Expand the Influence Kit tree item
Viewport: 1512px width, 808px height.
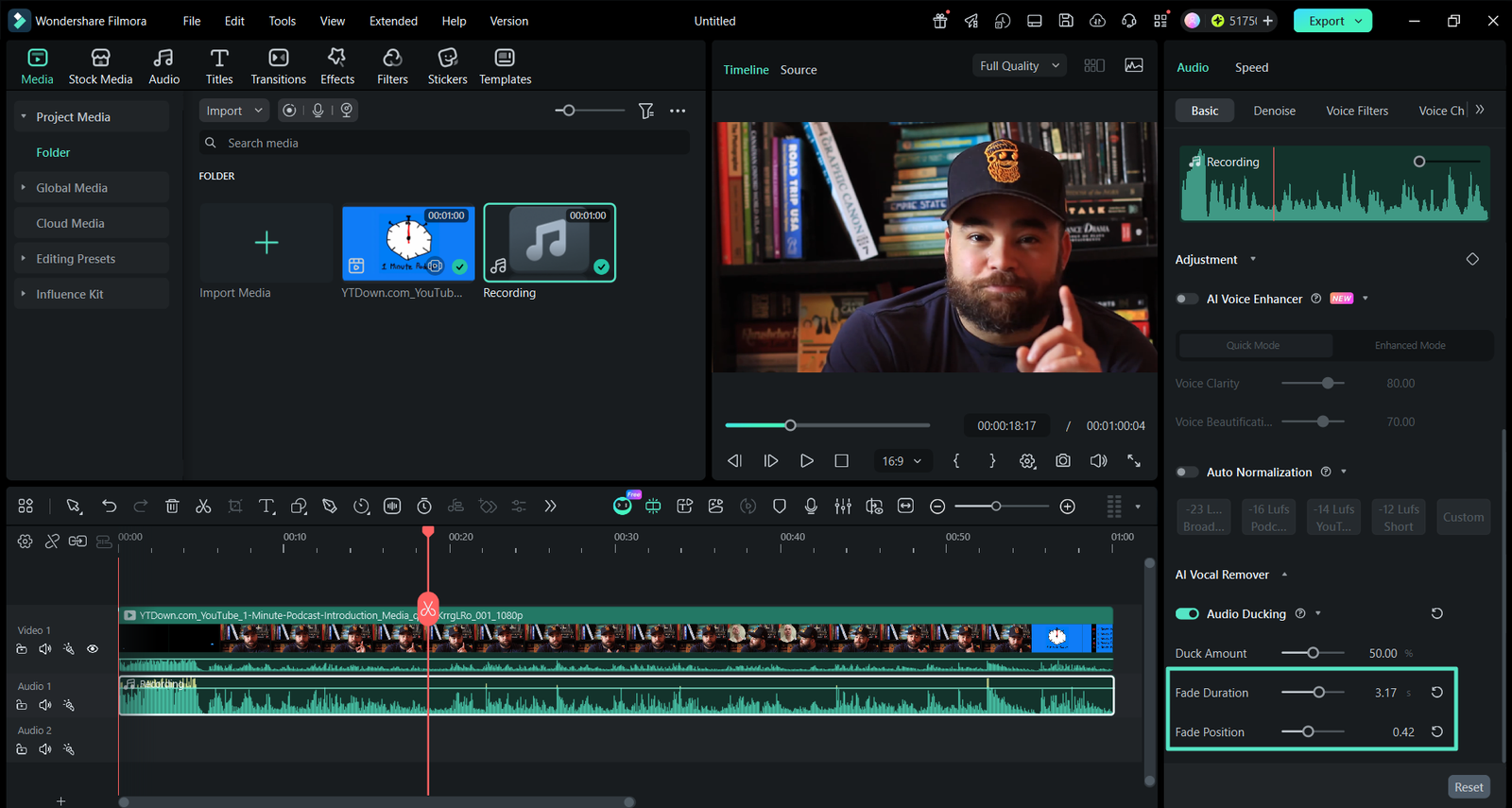(x=23, y=294)
